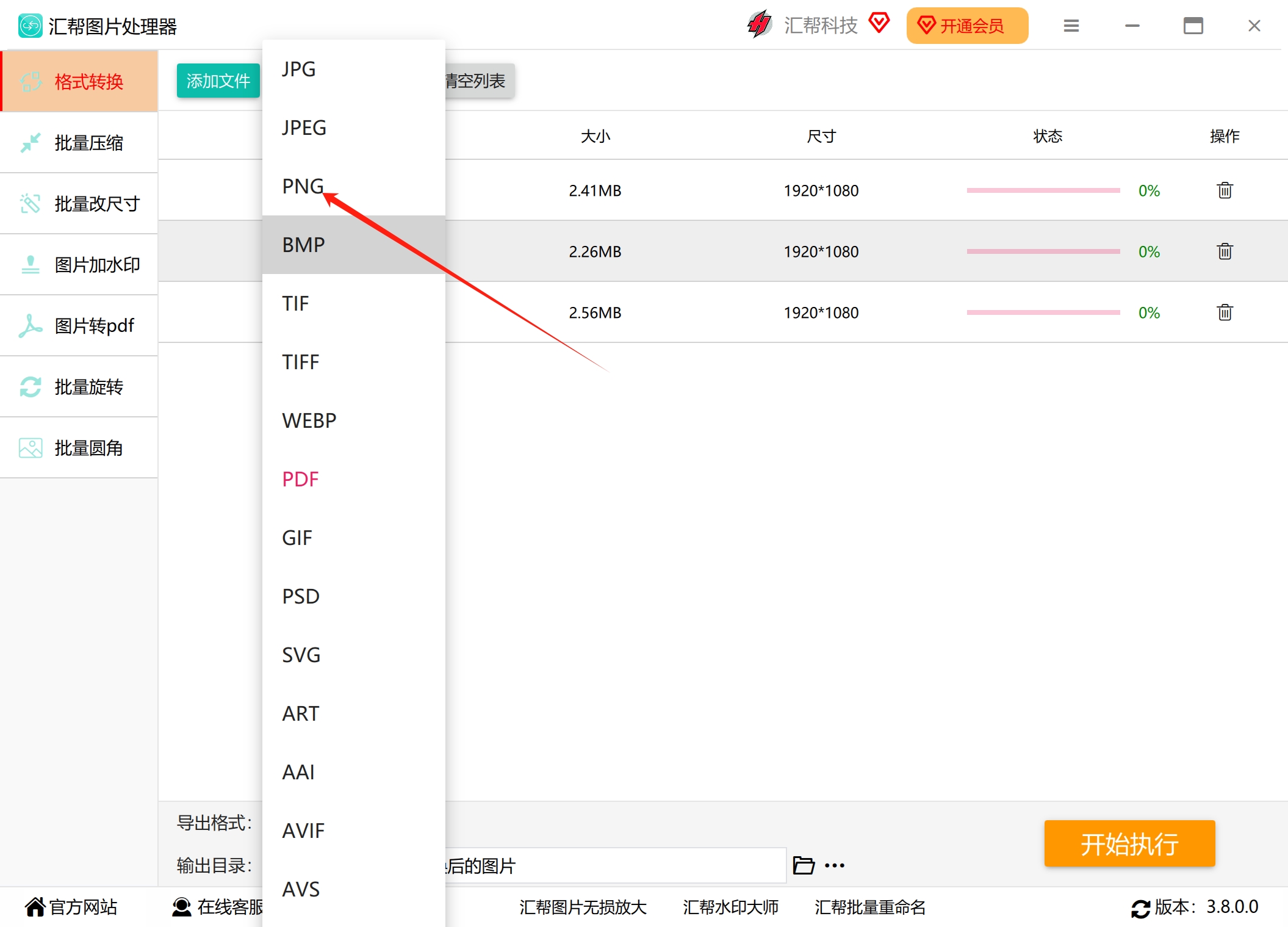Choose JPEG from format list
1288x927 pixels.
(x=354, y=128)
